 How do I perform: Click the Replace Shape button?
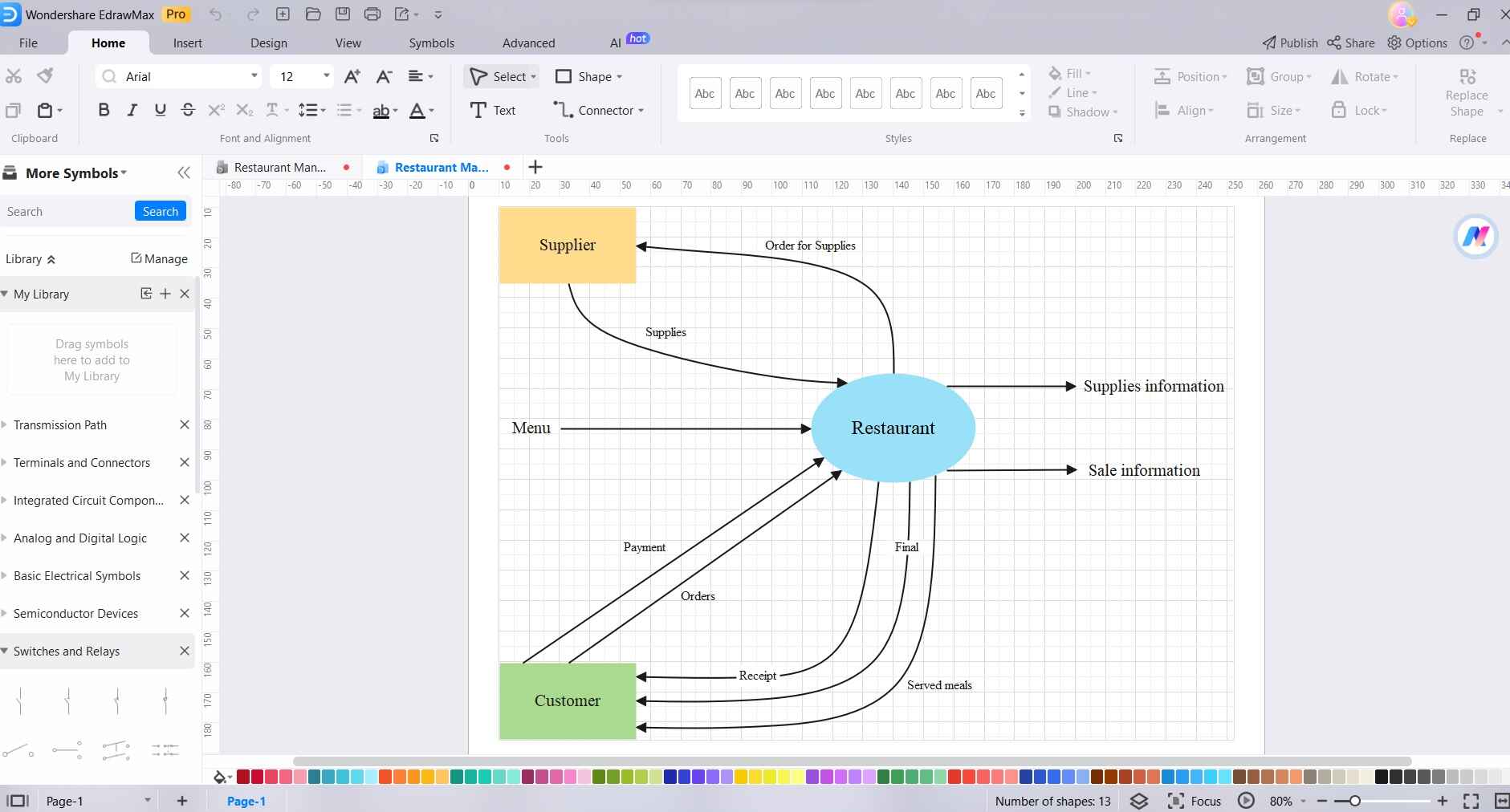point(1467,94)
